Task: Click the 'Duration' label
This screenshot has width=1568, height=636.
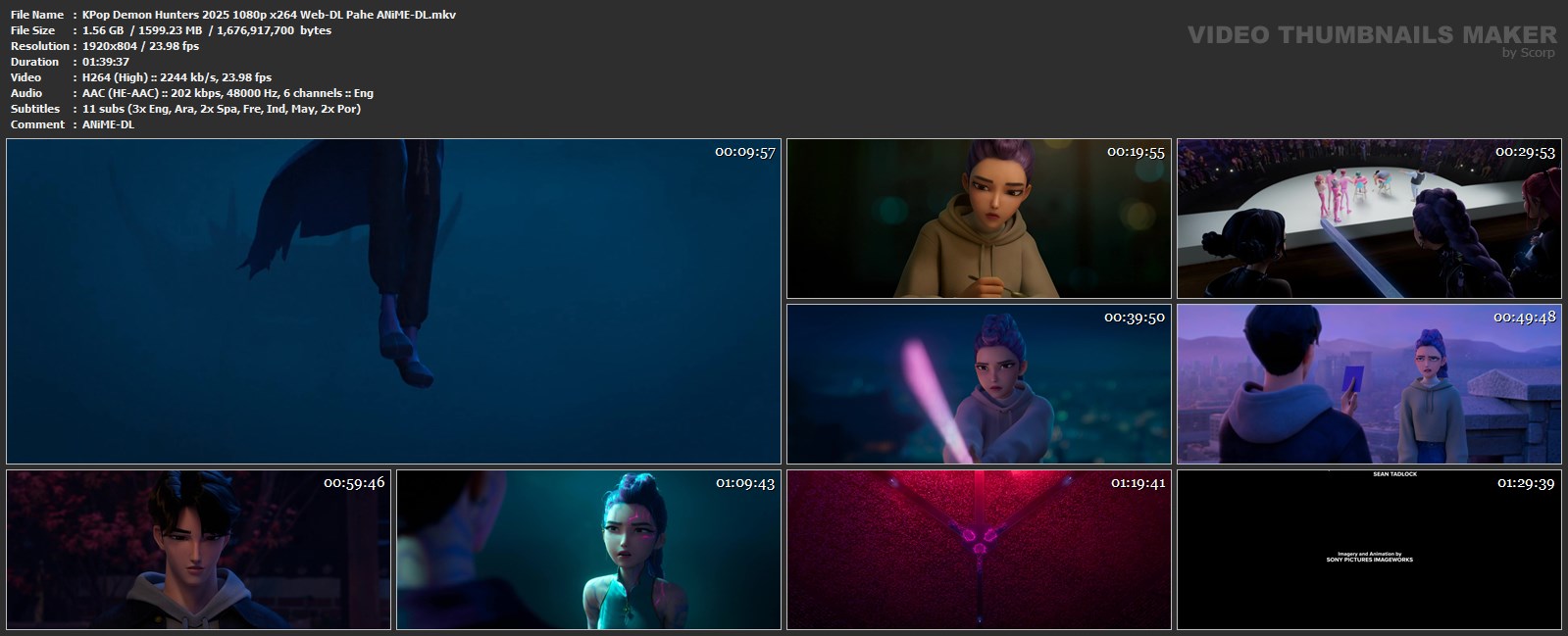Action: click(35, 62)
